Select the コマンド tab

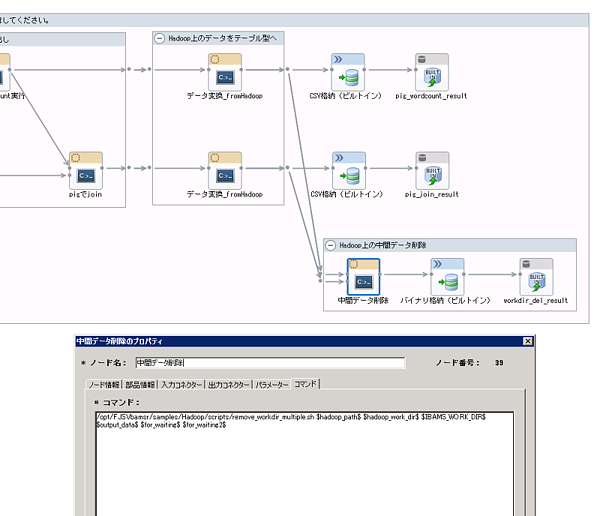(x=305, y=384)
